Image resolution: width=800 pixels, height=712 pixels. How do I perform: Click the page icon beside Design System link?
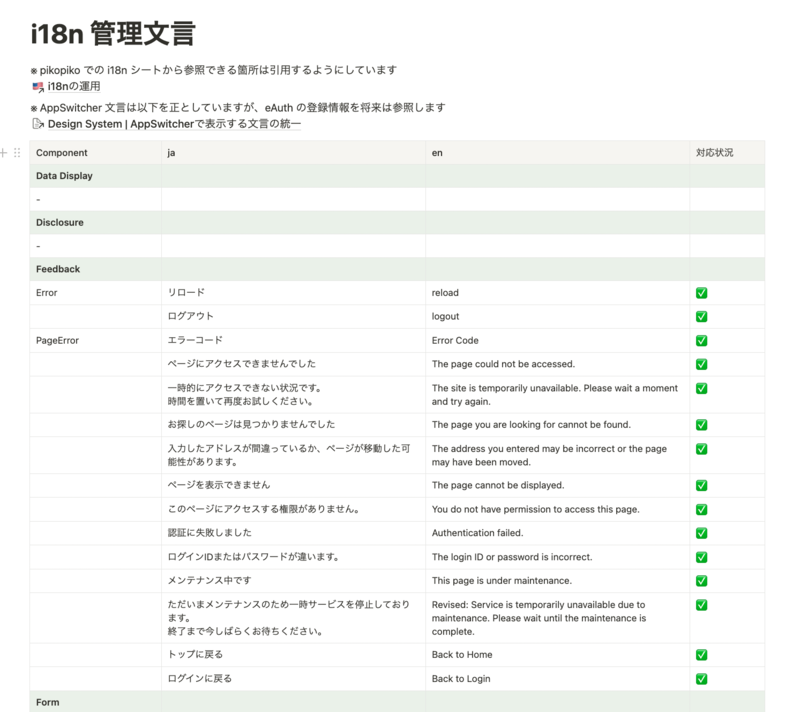point(38,124)
